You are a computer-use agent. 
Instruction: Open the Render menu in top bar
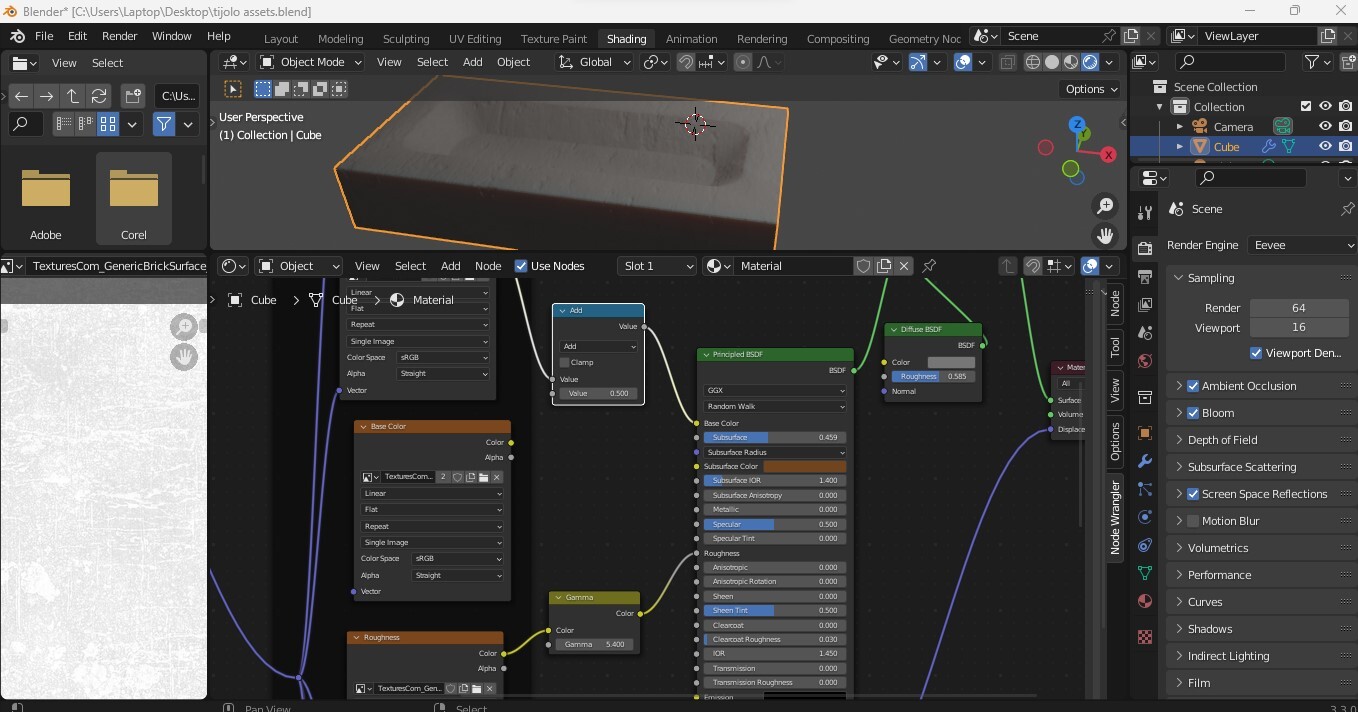pyautogui.click(x=119, y=36)
